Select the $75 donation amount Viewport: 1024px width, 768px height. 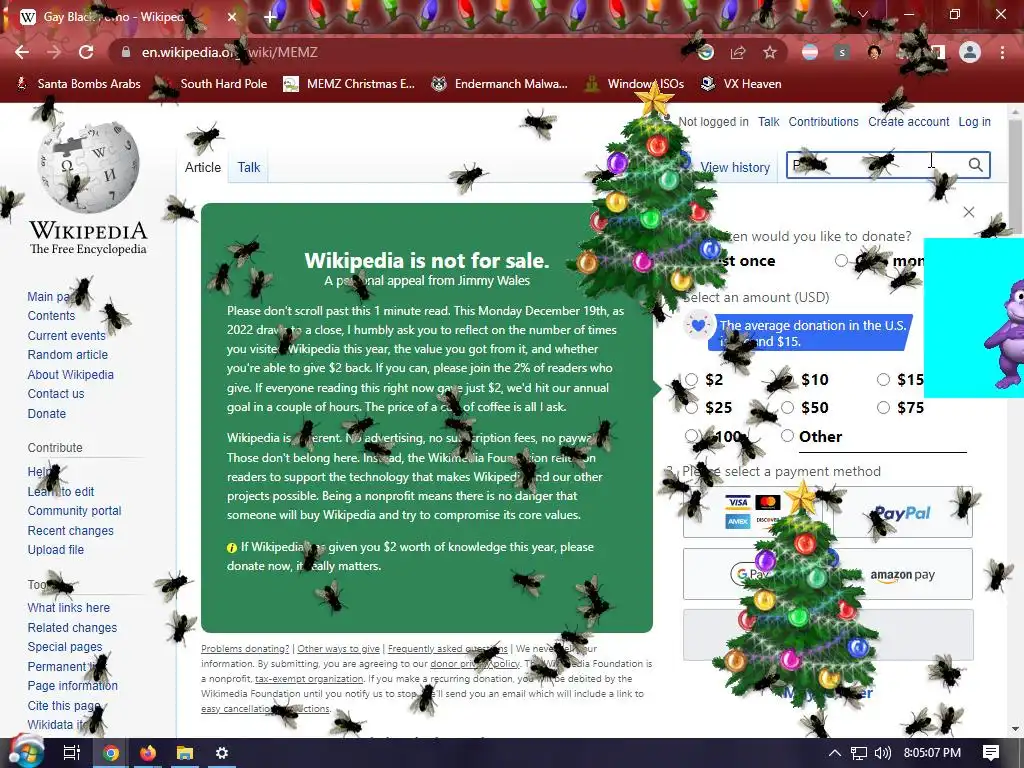click(883, 408)
